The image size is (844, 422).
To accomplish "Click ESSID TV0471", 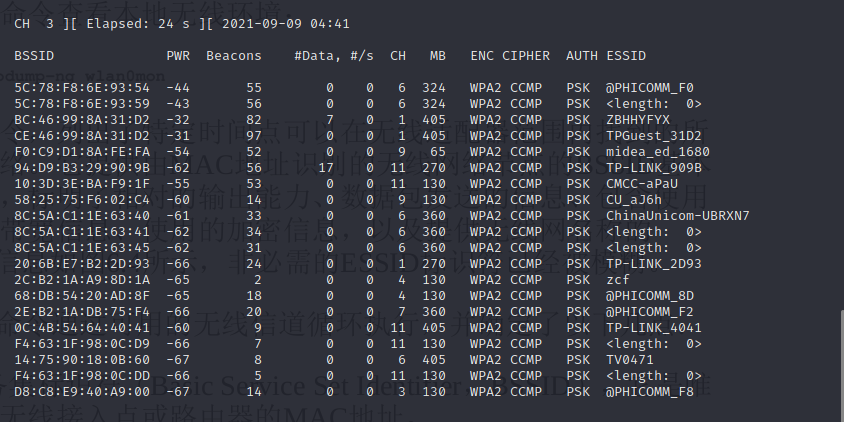I will 630,360.
